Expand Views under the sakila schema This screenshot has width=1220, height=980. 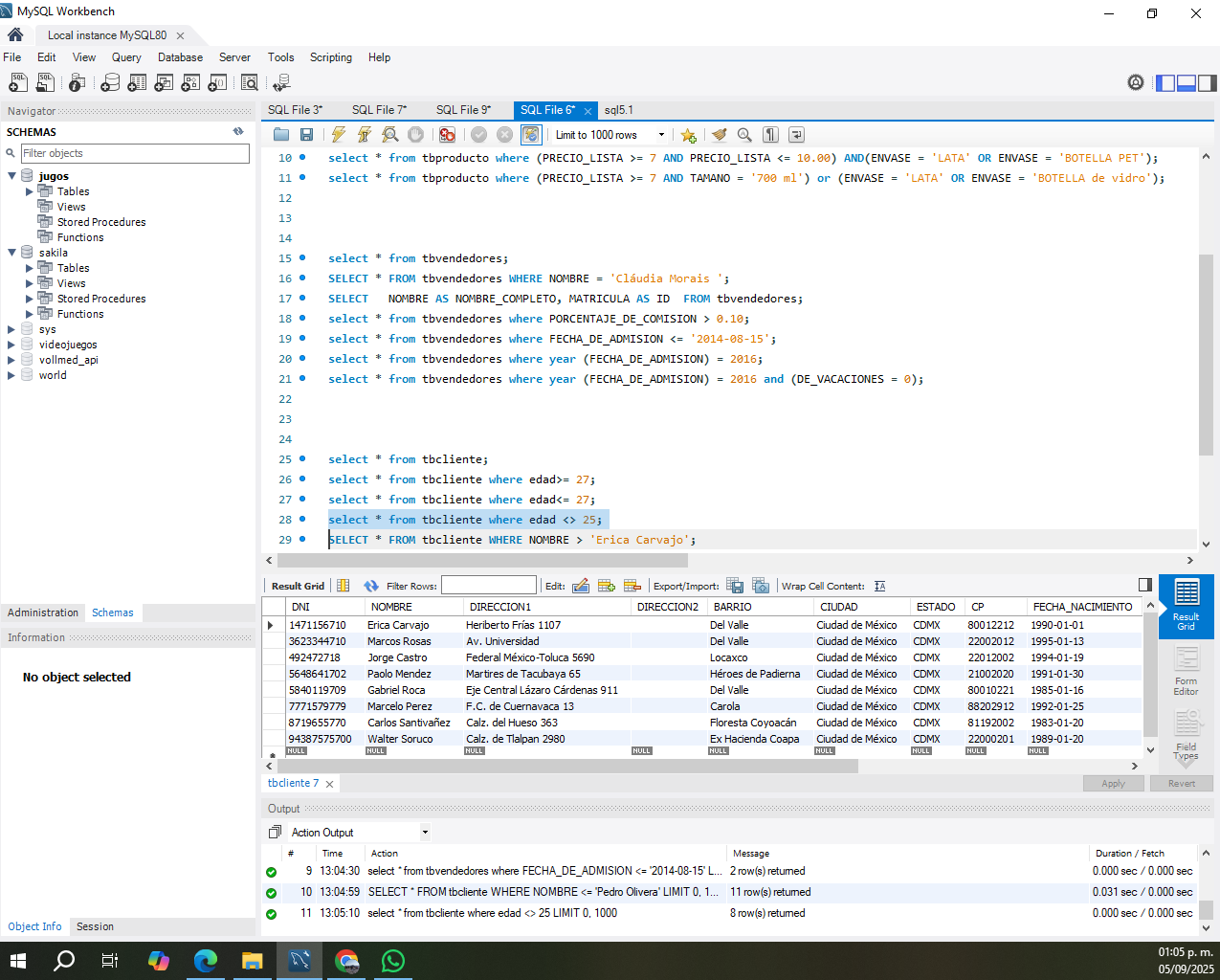[x=29, y=283]
